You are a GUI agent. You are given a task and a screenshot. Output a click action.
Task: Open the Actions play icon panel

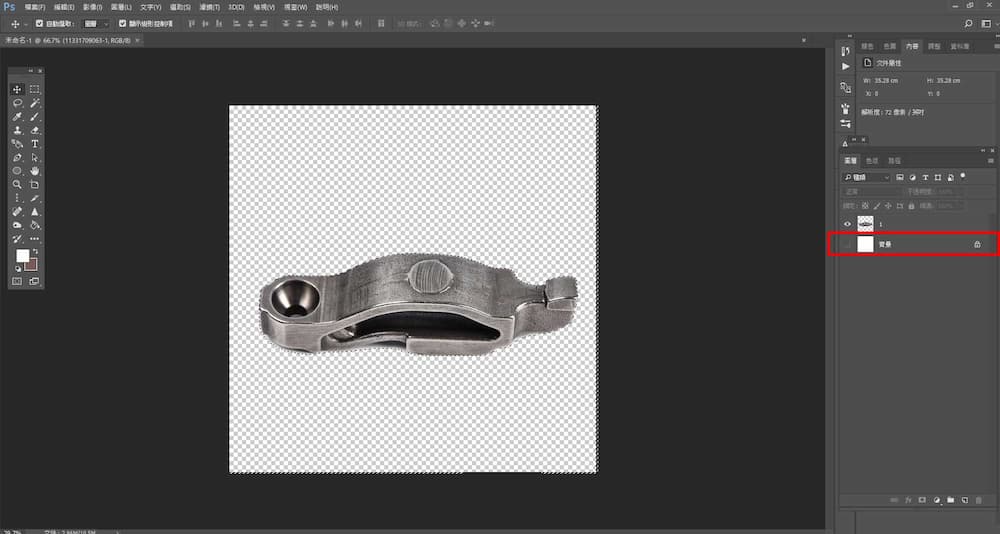point(846,66)
